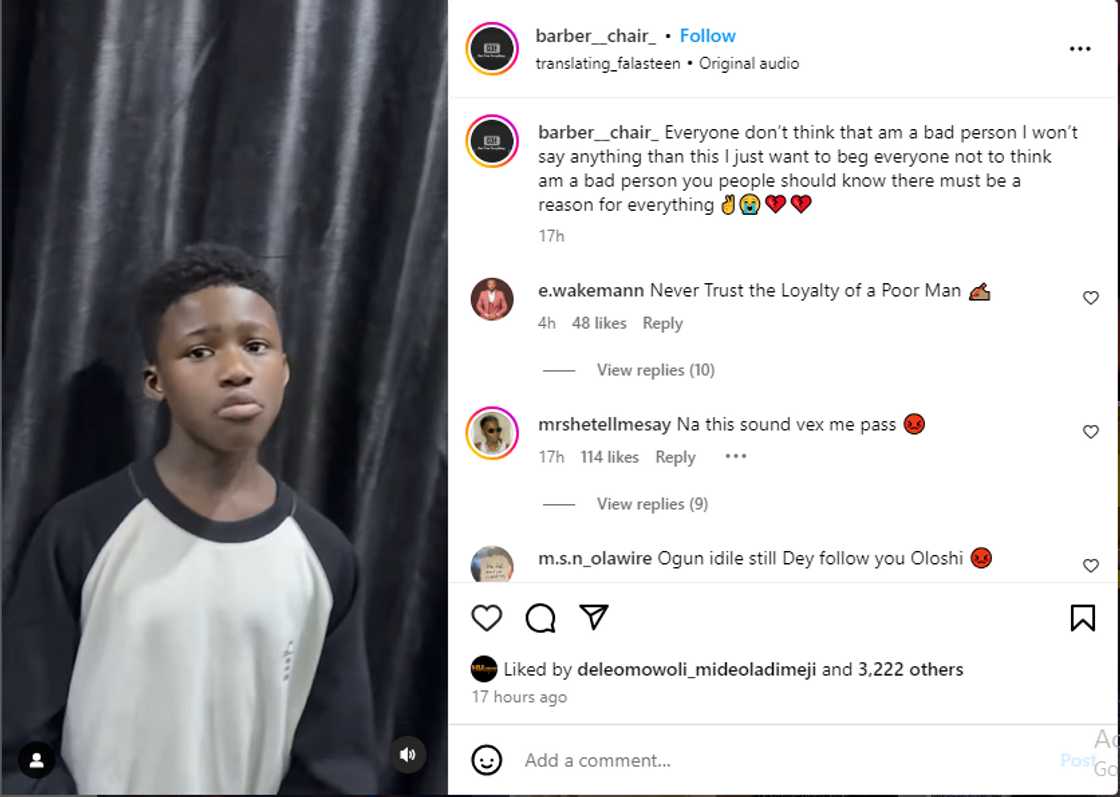Image resolution: width=1120 pixels, height=797 pixels.
Task: Save the post with the bookmark icon
Action: [1082, 618]
